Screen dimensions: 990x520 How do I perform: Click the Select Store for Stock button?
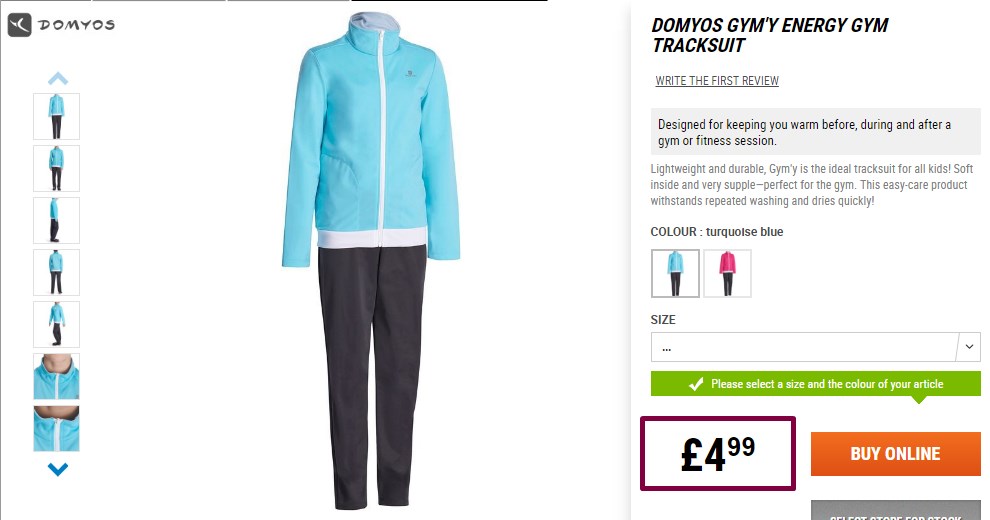coord(895,511)
